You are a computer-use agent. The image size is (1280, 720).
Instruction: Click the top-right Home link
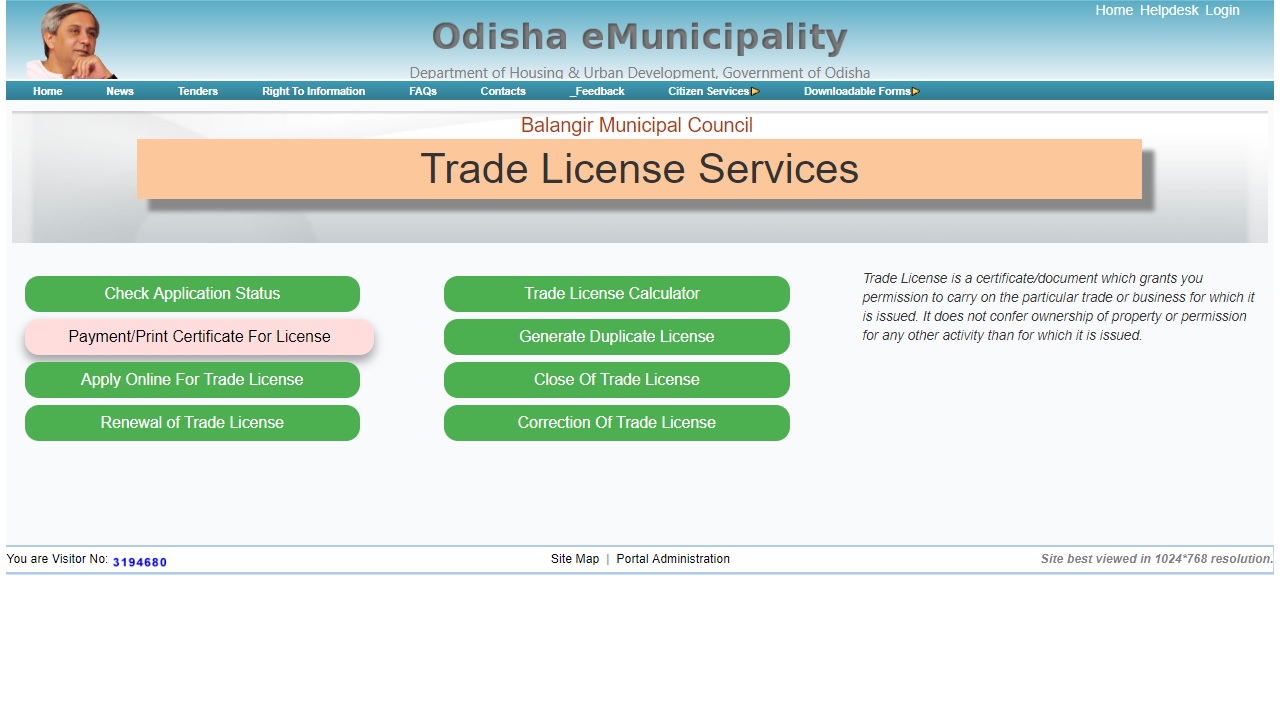pos(1113,10)
